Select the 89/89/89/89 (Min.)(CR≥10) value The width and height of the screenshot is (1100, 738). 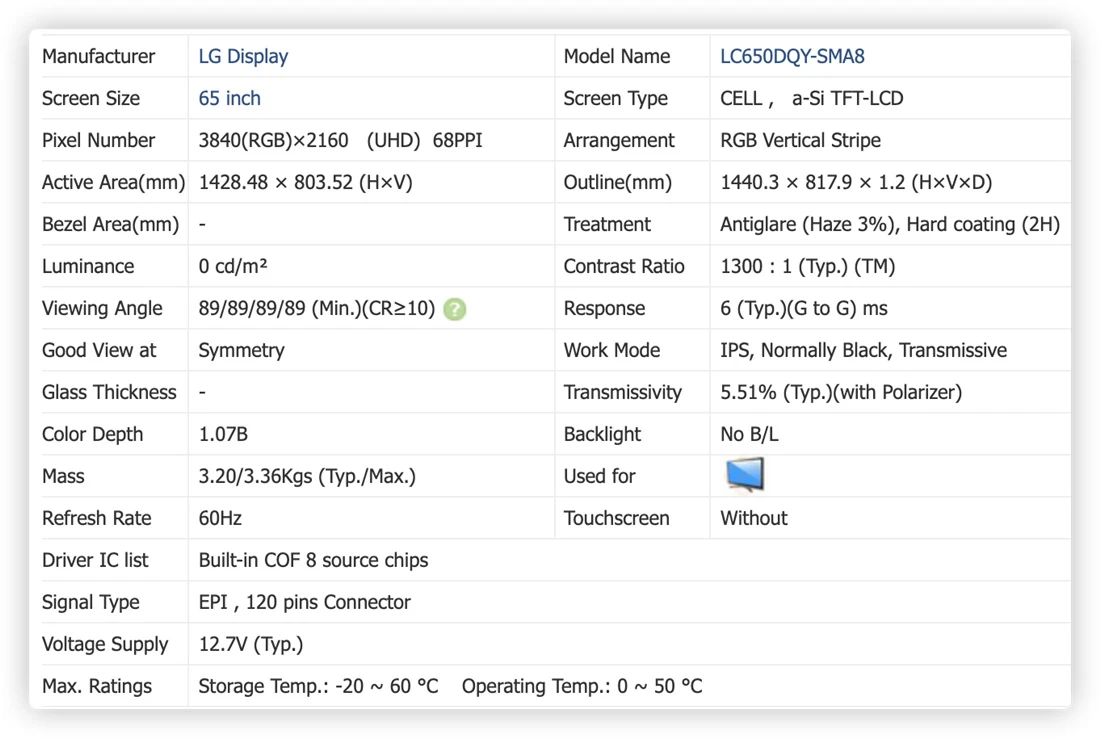(316, 309)
